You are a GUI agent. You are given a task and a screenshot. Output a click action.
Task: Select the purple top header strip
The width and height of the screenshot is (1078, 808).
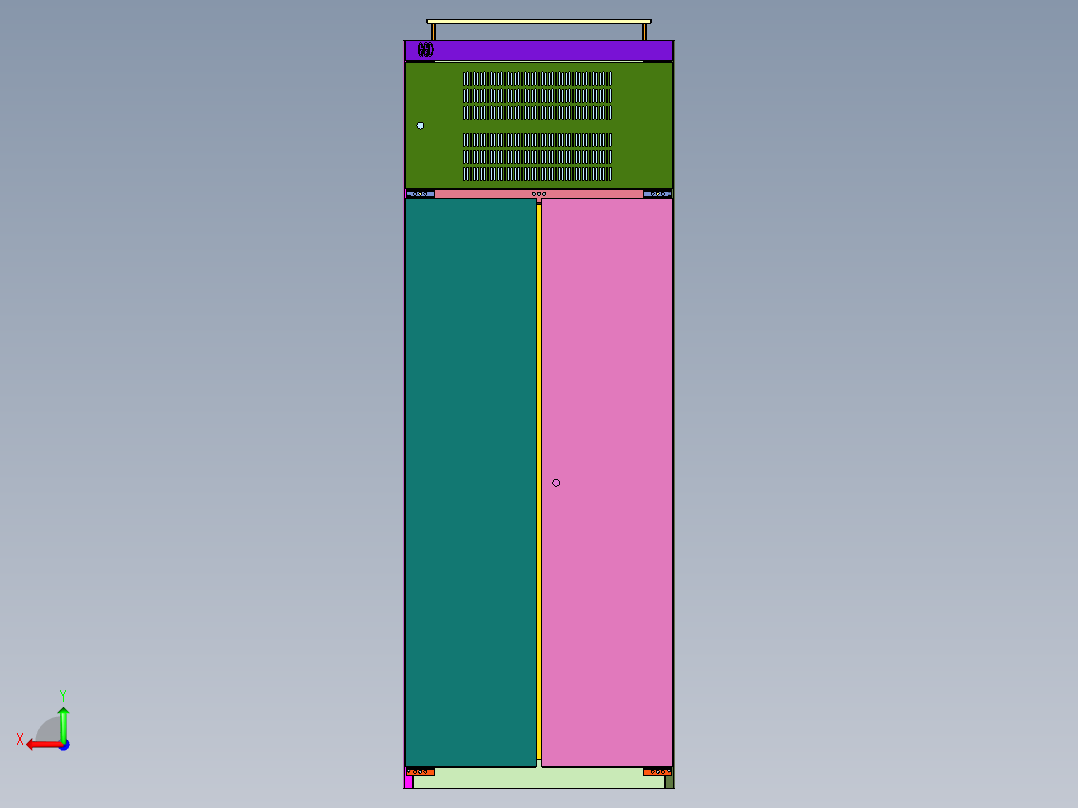click(x=539, y=50)
